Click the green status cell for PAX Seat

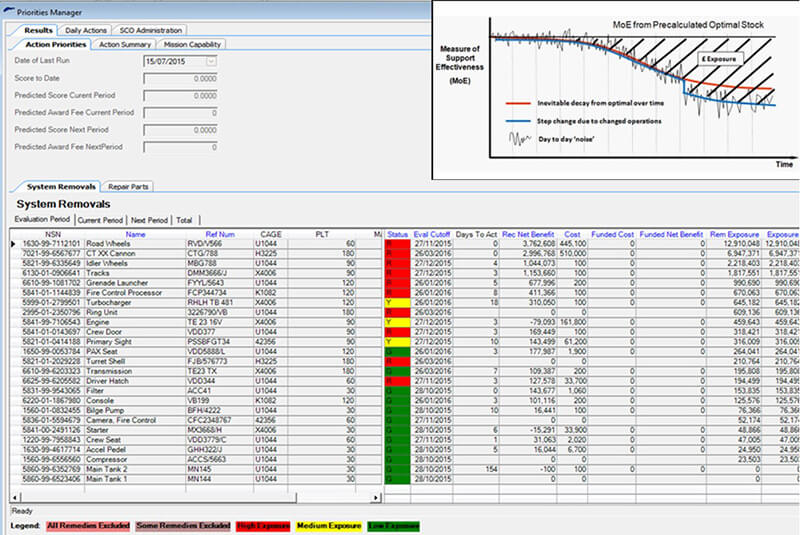tap(397, 351)
